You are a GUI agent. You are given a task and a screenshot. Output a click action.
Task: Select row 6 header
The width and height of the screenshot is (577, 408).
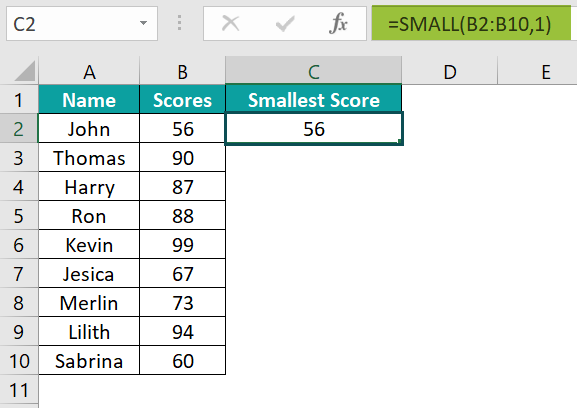(x=19, y=245)
